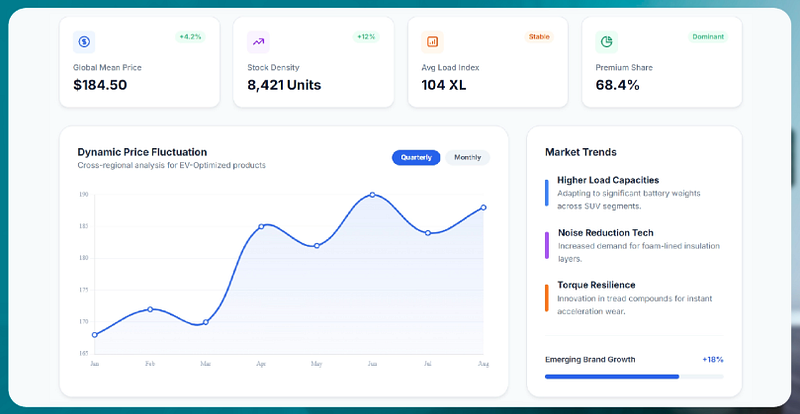Click the Dominant status badge

tap(708, 37)
